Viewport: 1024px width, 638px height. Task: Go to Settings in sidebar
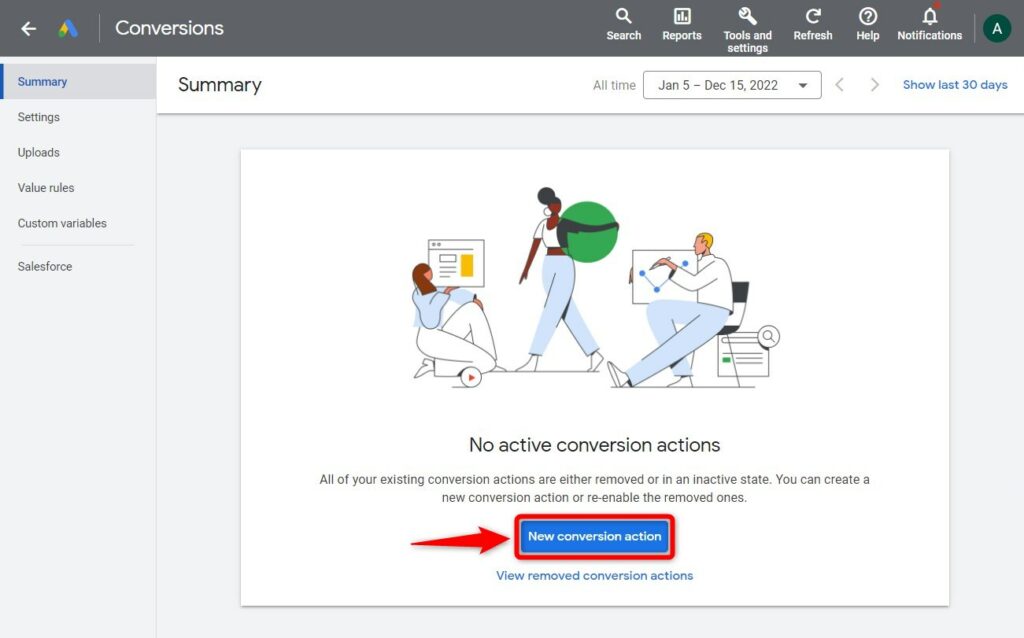coord(39,117)
